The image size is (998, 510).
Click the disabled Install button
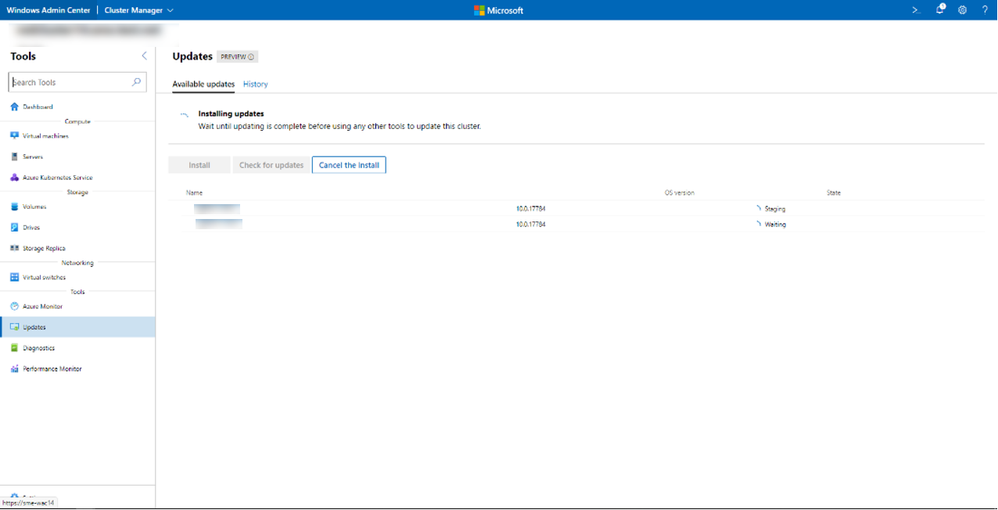(199, 165)
